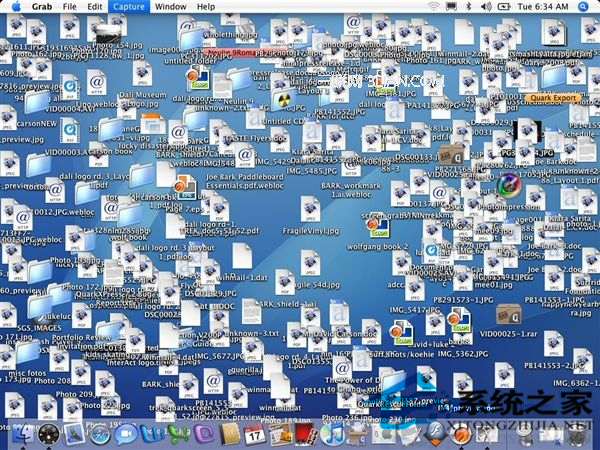Open the Help menu
600x450 pixels.
[205, 7]
